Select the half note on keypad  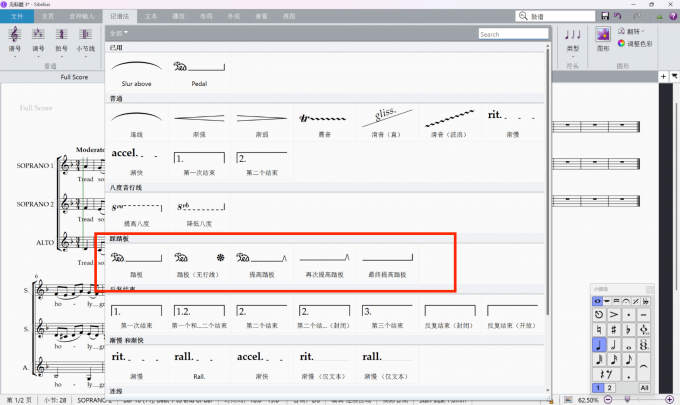tap(614, 345)
